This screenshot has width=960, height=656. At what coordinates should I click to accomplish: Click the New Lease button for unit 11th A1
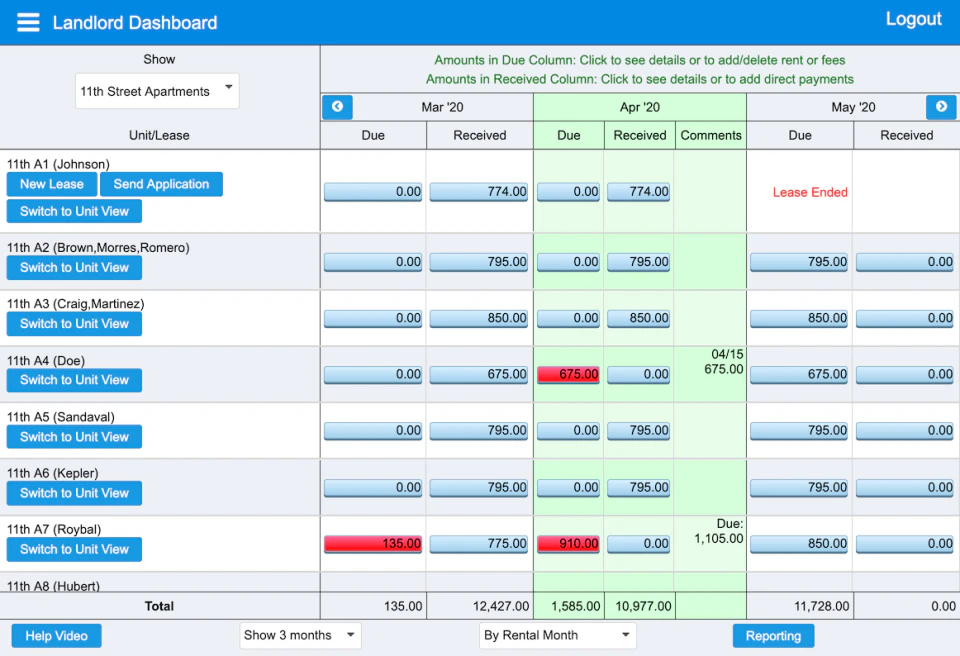click(51, 184)
